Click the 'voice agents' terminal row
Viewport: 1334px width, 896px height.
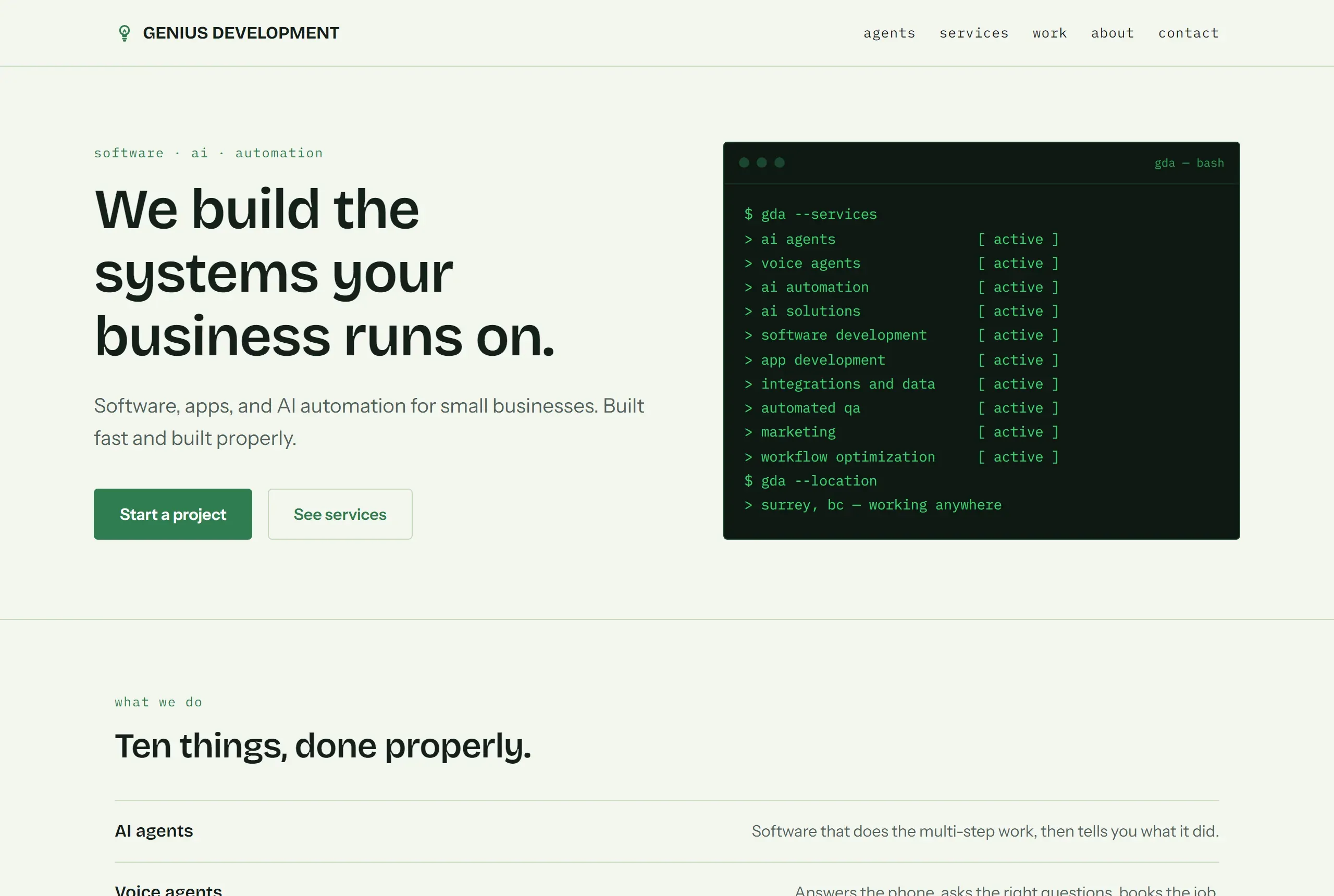[901, 263]
